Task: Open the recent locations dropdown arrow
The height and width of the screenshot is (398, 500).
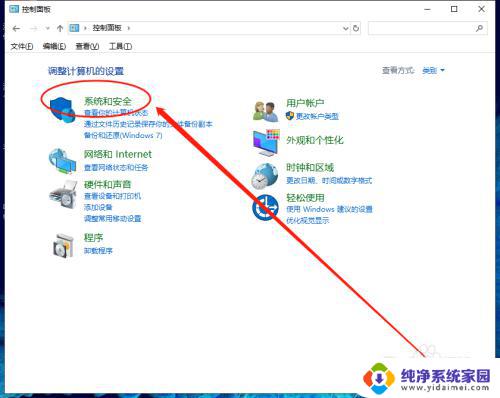Action: pos(48,28)
